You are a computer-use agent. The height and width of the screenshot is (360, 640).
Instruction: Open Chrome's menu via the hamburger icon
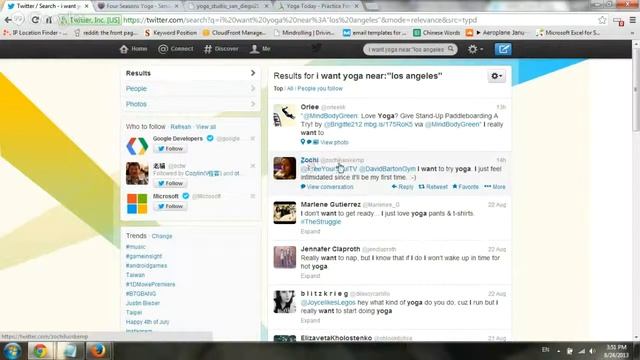pyautogui.click(x=633, y=20)
